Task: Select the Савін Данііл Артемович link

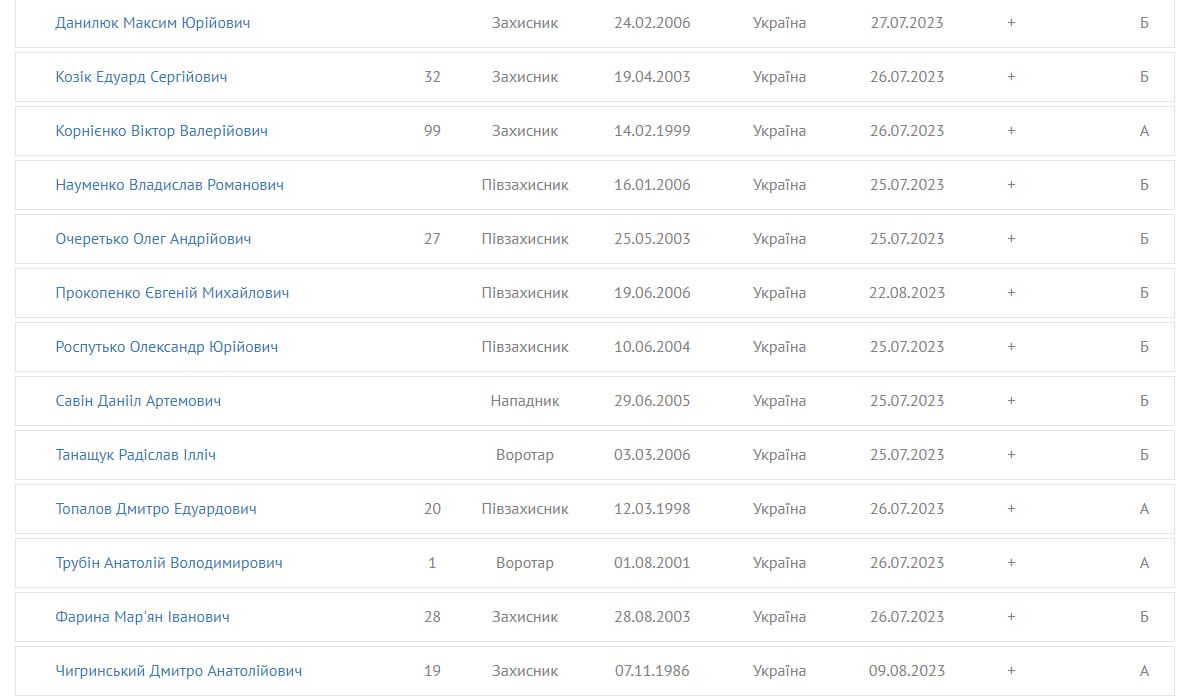Action: click(x=138, y=401)
